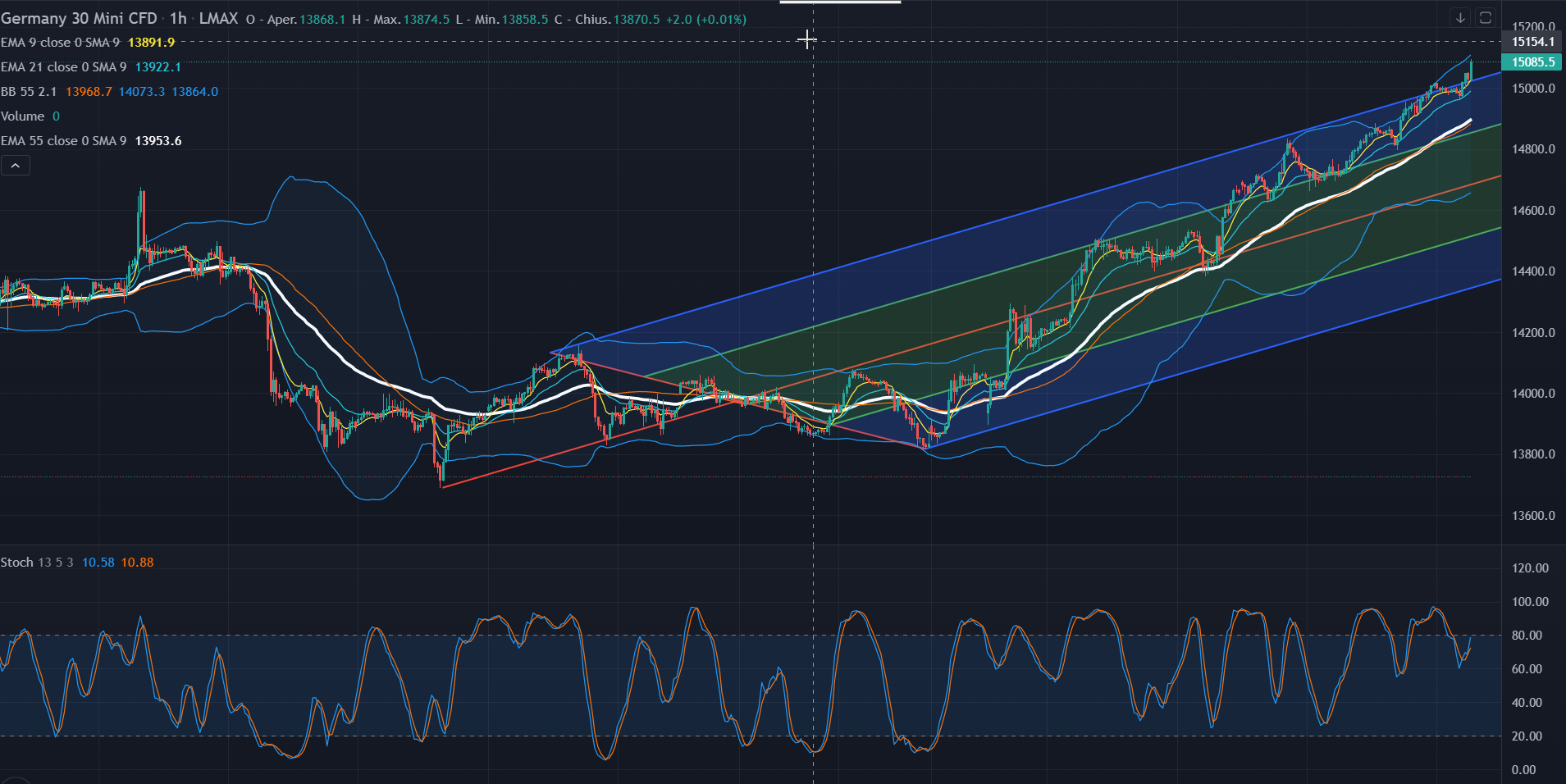Select the EMA 9 close 0 SMA 9 legend

pos(60,43)
